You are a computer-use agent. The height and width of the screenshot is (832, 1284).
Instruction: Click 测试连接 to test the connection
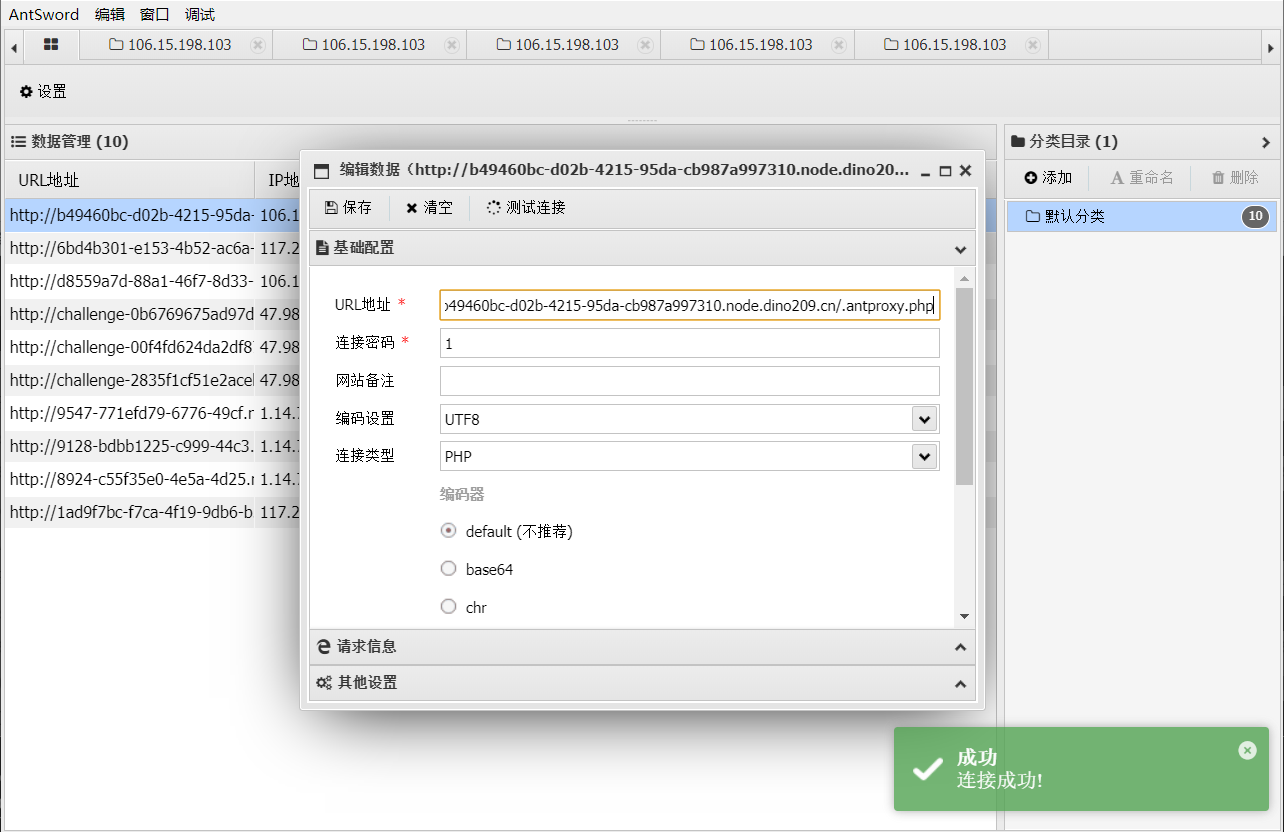click(526, 208)
